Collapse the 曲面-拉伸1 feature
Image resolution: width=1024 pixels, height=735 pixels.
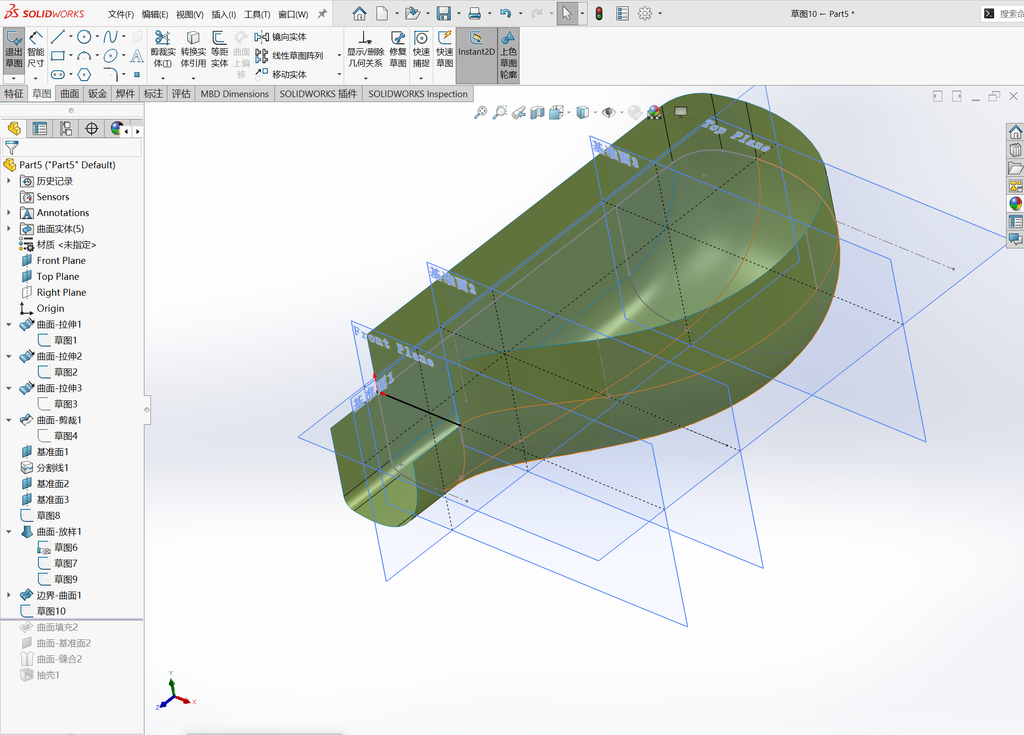(x=8, y=324)
